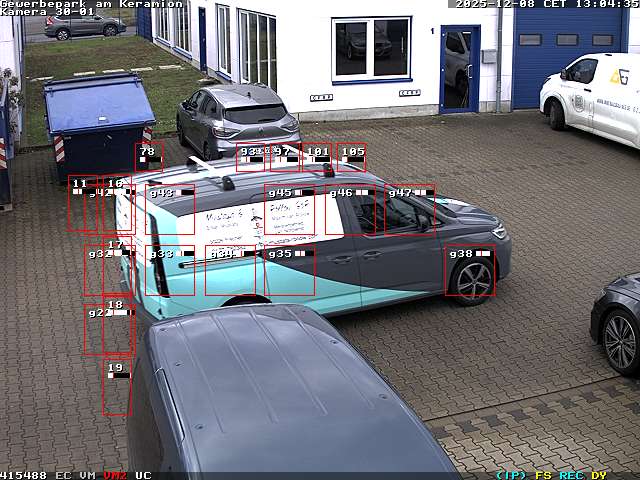Select the EC status indicator

63,475
